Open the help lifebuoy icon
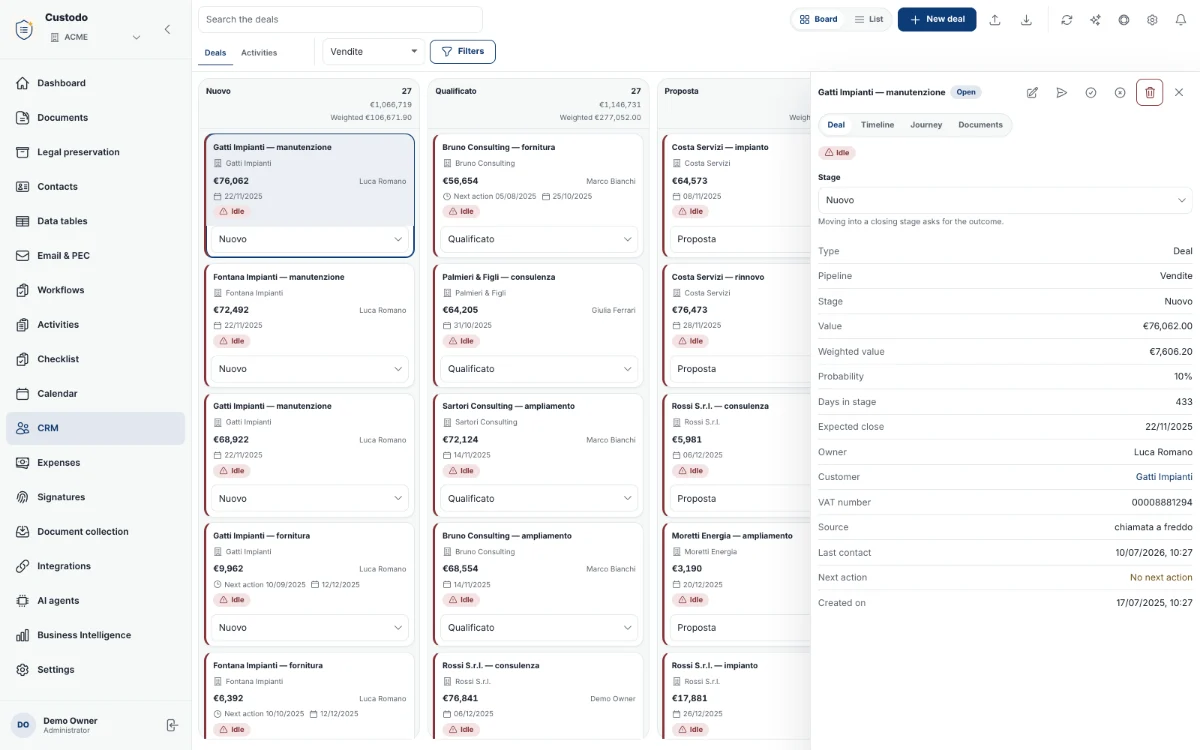The image size is (1200, 750). coord(1124,20)
